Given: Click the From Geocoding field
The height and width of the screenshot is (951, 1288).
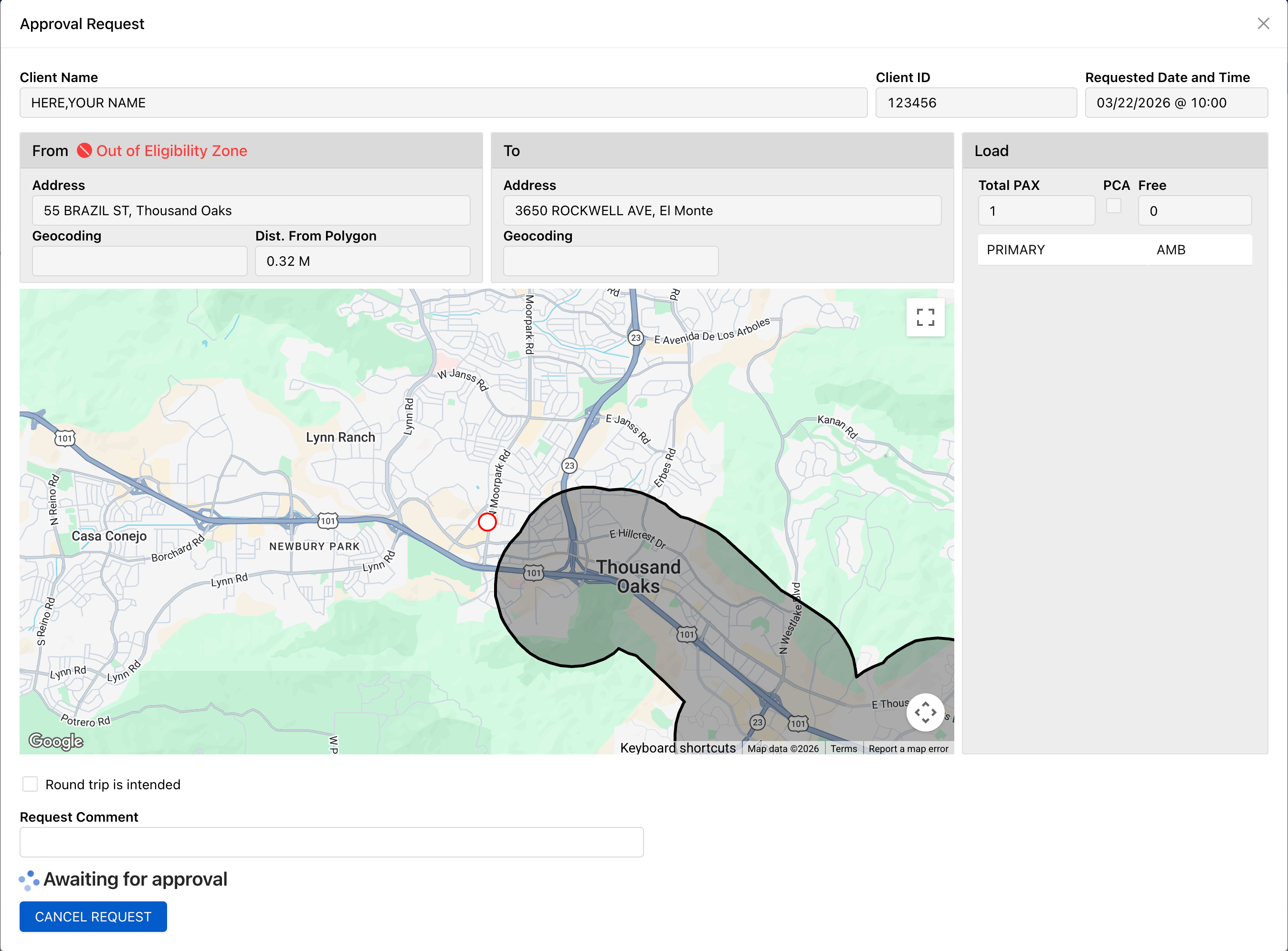Looking at the screenshot, I should click(x=140, y=261).
